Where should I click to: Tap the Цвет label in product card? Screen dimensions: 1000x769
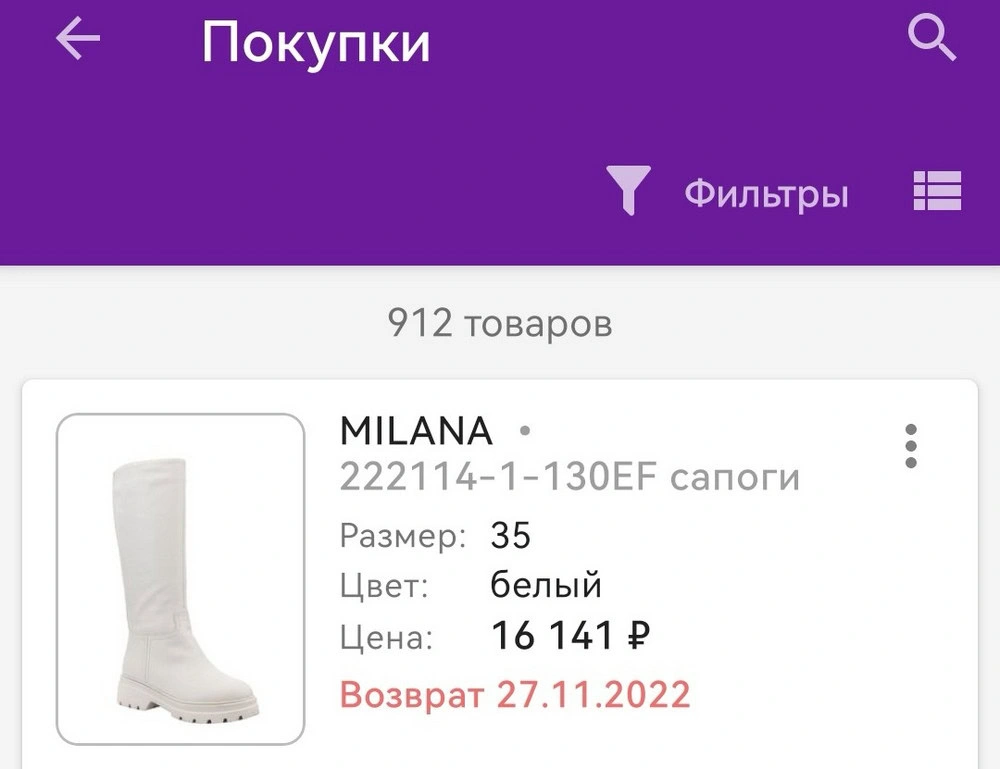[383, 586]
